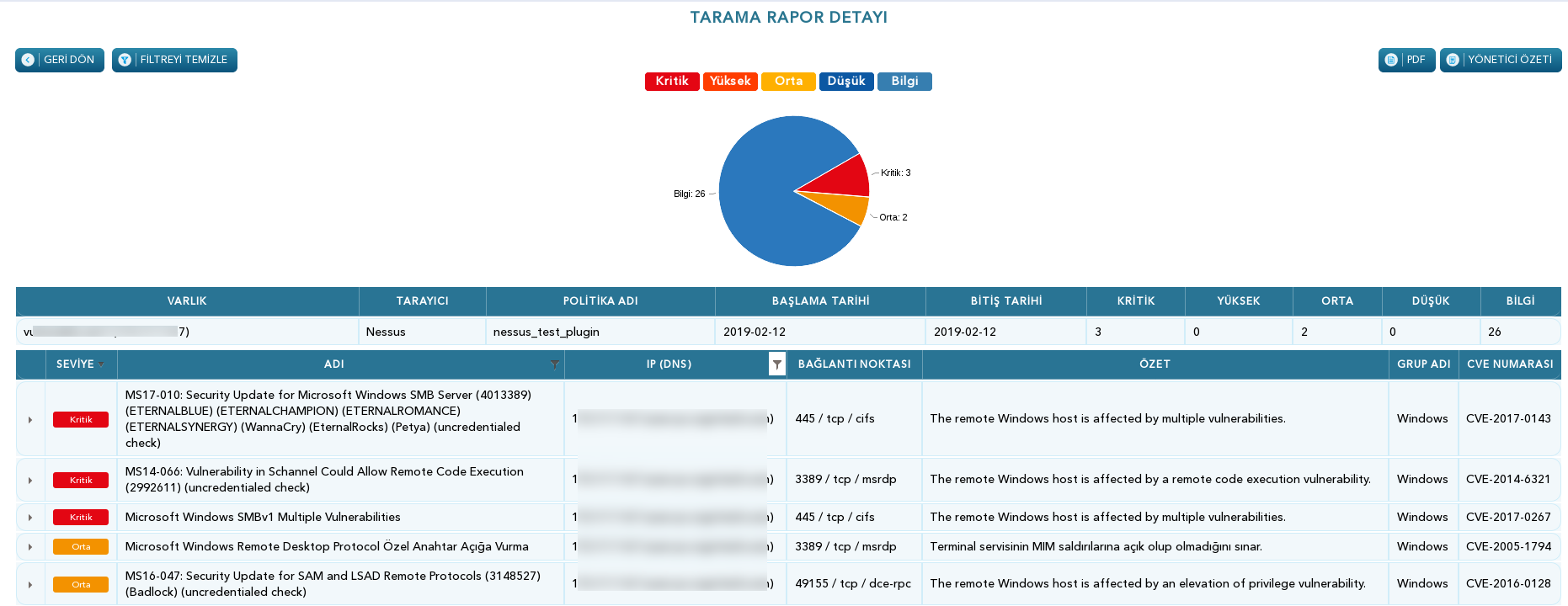Click the back arrow icon in GERİ DÖN

click(28, 60)
